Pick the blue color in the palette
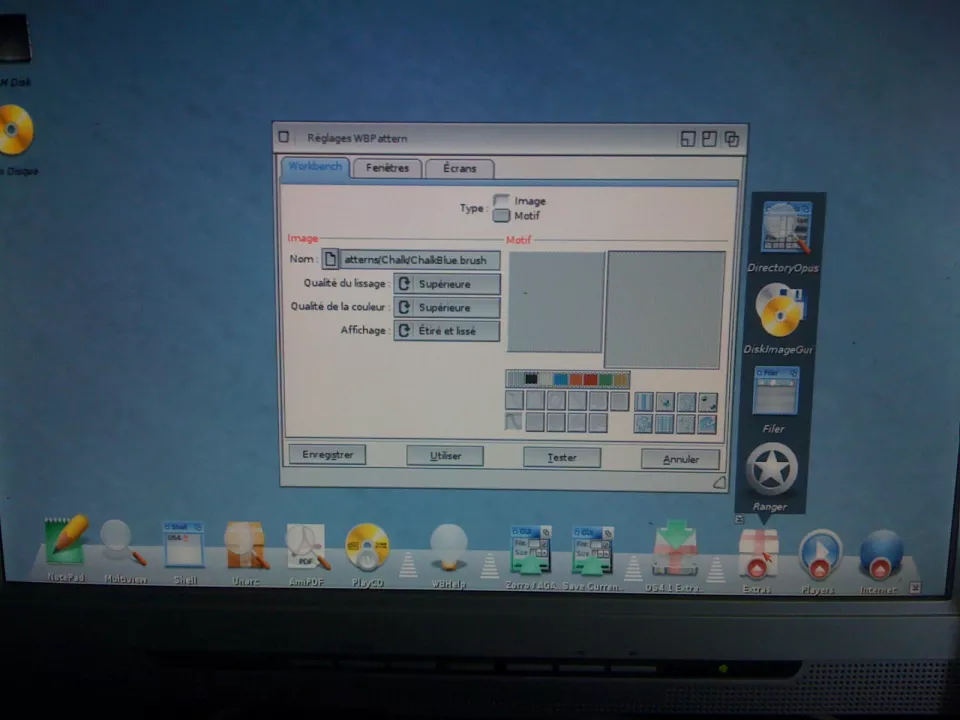 tap(560, 379)
